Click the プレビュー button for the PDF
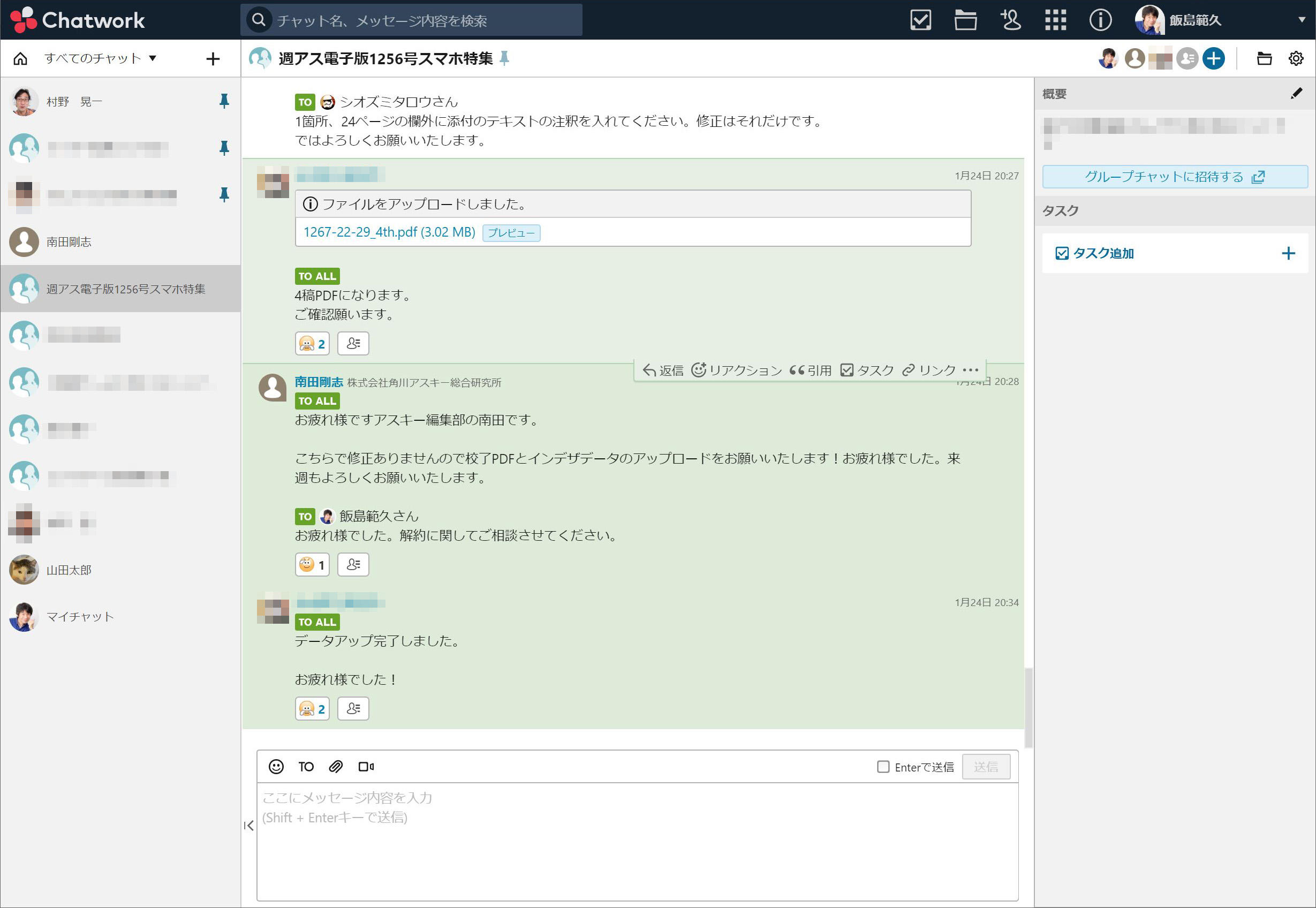 [x=511, y=233]
